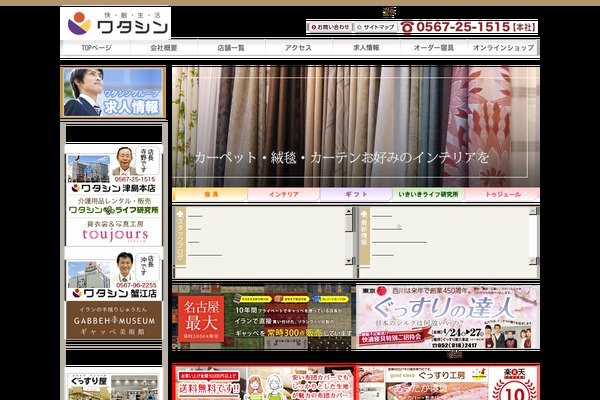Click the staff blog scroll up arrow
Screen dimensions: 600x400
coord(349,211)
